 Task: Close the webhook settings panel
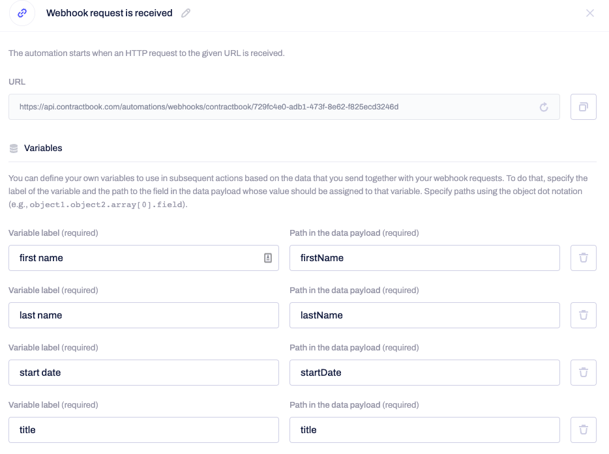[x=590, y=13]
